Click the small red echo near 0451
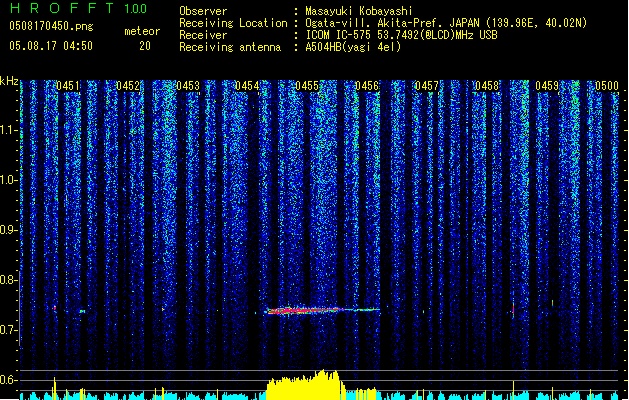The height and width of the screenshot is (400, 629). [55, 308]
